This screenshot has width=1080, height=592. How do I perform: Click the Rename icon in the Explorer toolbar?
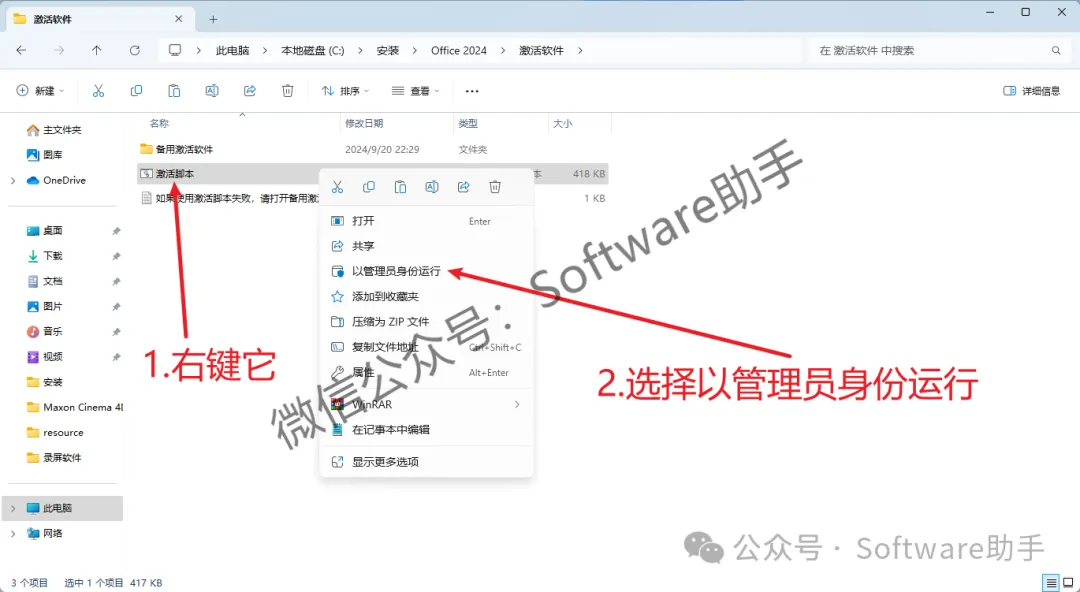[212, 91]
